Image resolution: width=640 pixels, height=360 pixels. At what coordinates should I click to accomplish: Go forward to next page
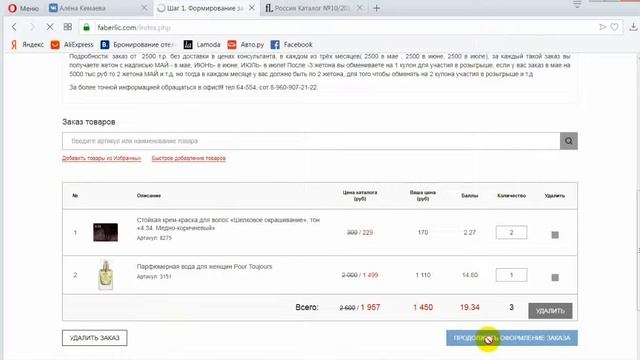pos(32,27)
